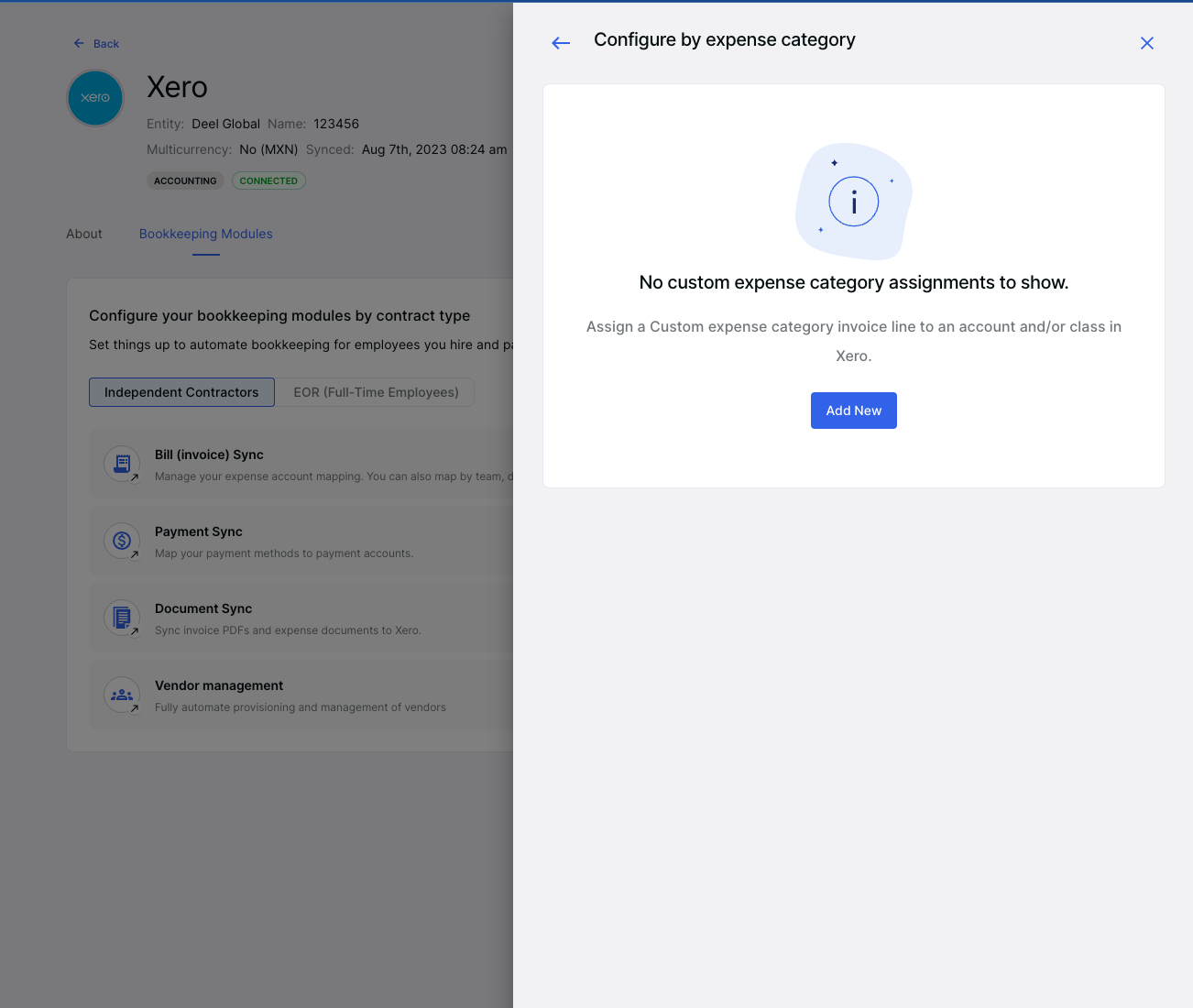
Task: Click 'Manage your expense account mapping' description
Action: point(334,477)
